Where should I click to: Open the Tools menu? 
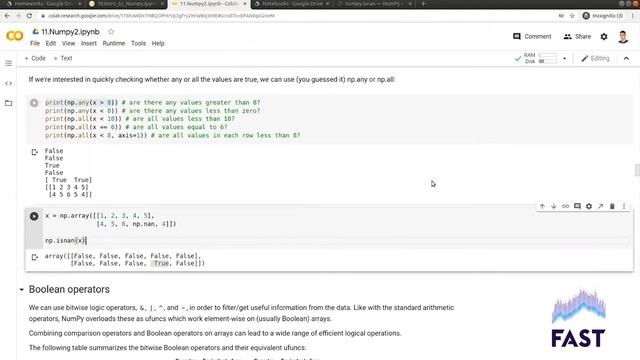(138, 43)
